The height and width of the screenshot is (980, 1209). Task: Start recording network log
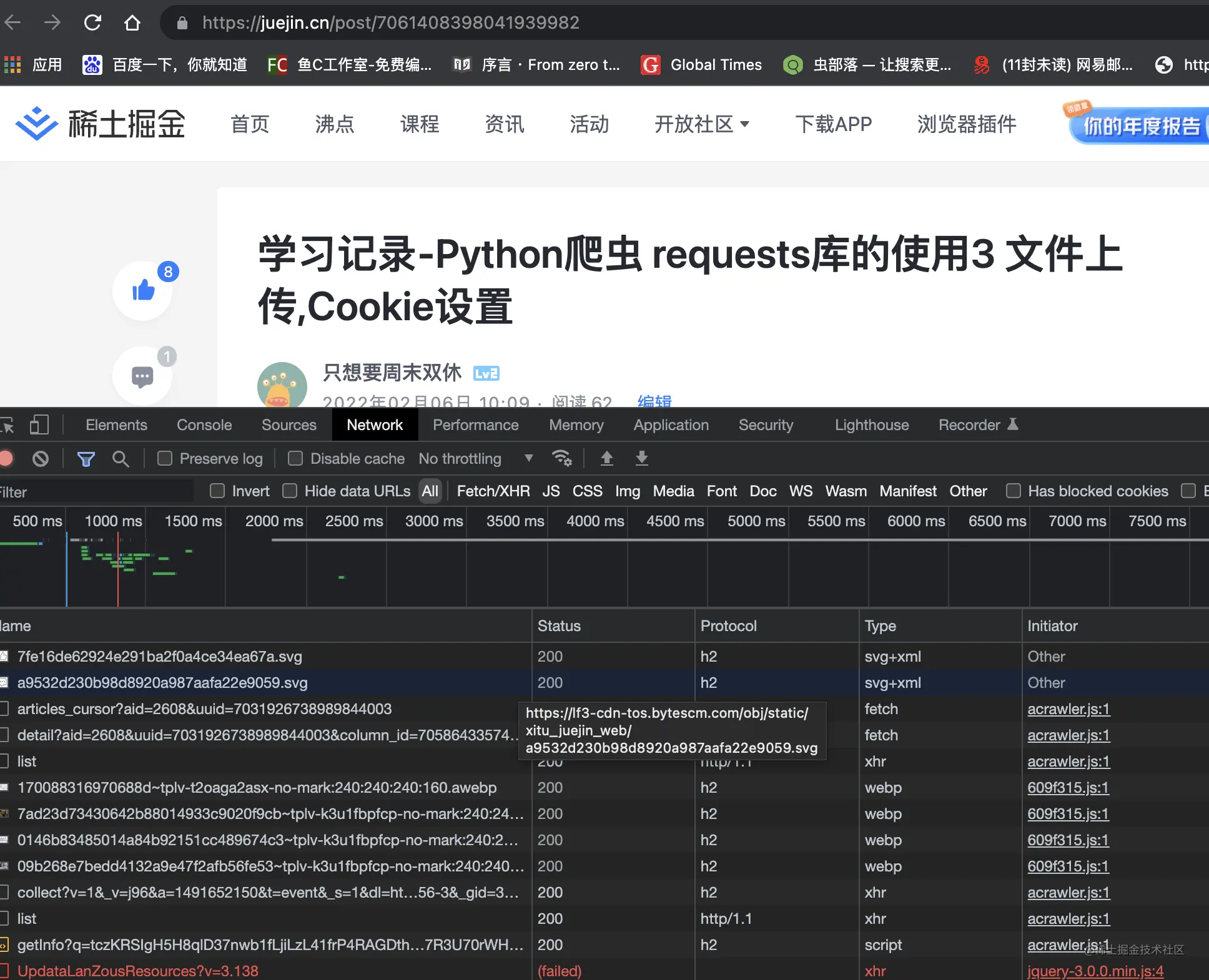pos(6,458)
